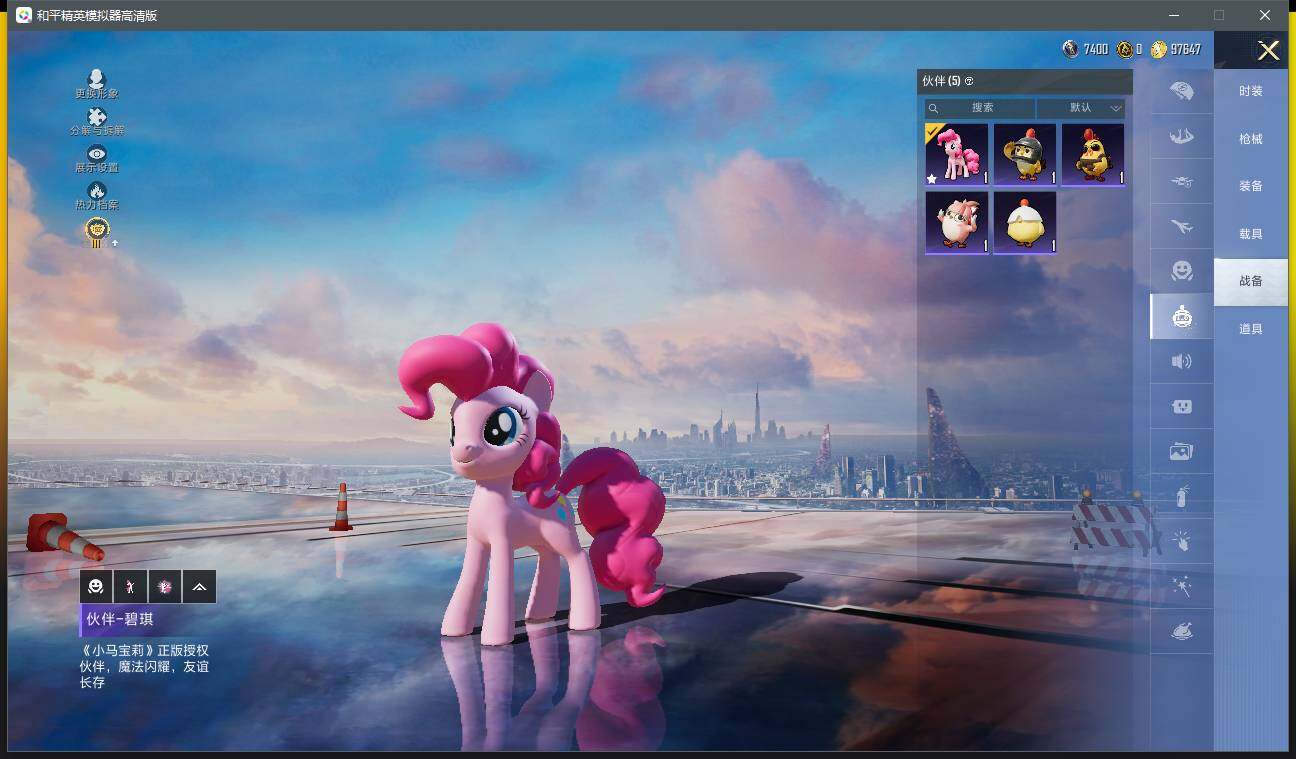Open the chat bubble face category icon
The width and height of the screenshot is (1296, 759).
(1182, 407)
